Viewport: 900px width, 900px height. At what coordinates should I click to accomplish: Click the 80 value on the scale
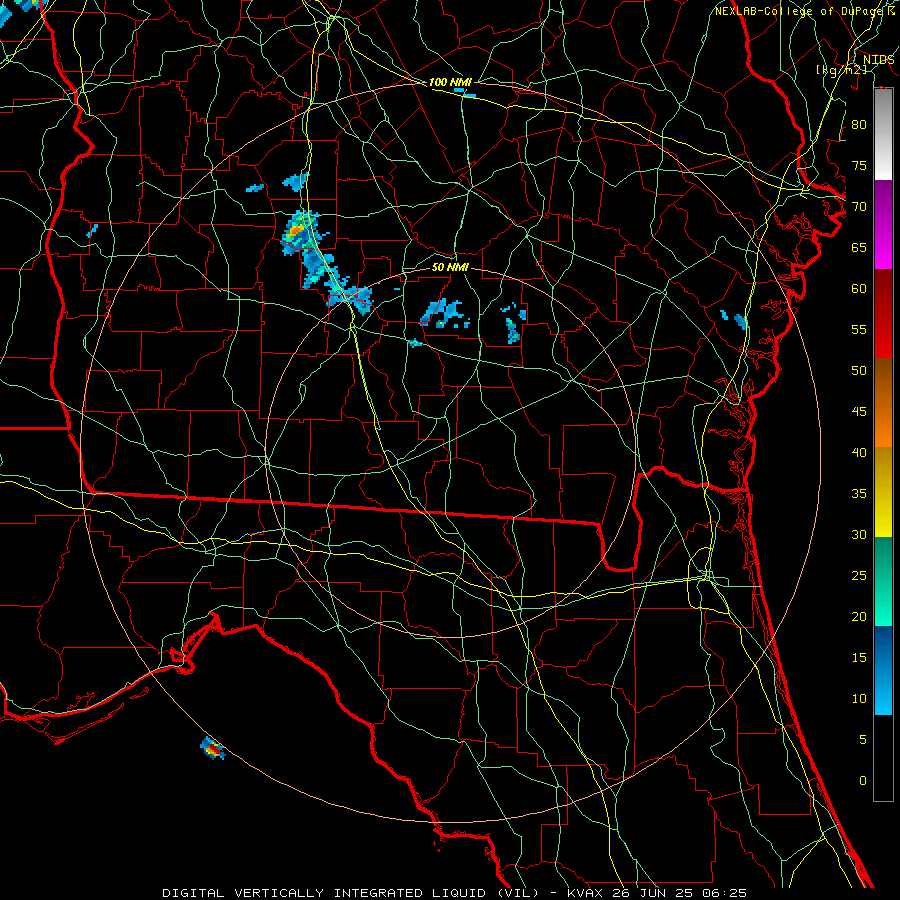click(x=859, y=125)
